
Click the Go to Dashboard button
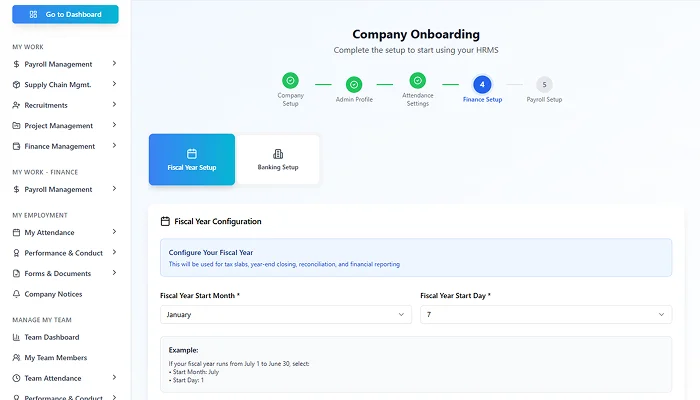[x=65, y=14]
